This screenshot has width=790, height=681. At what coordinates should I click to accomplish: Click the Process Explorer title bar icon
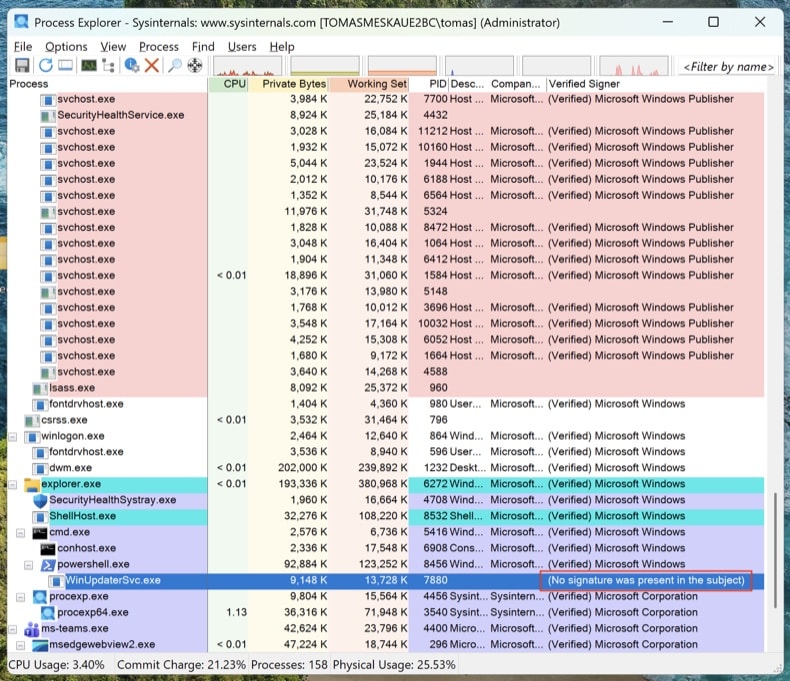click(x=22, y=22)
